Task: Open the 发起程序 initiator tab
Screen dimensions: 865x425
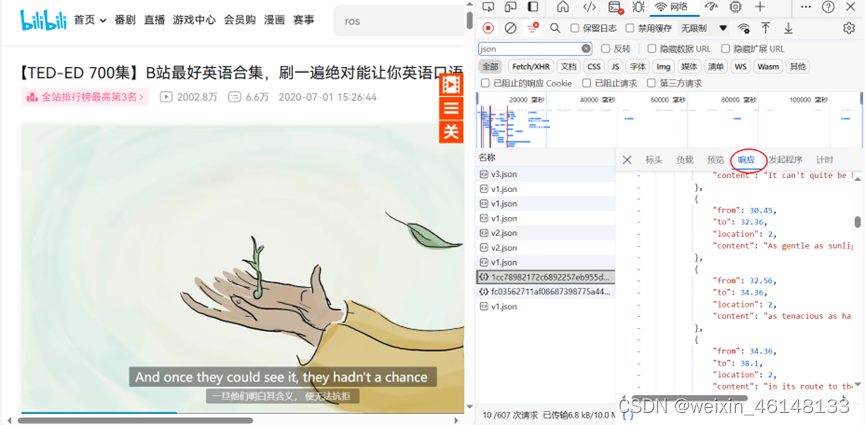Action: coord(786,160)
